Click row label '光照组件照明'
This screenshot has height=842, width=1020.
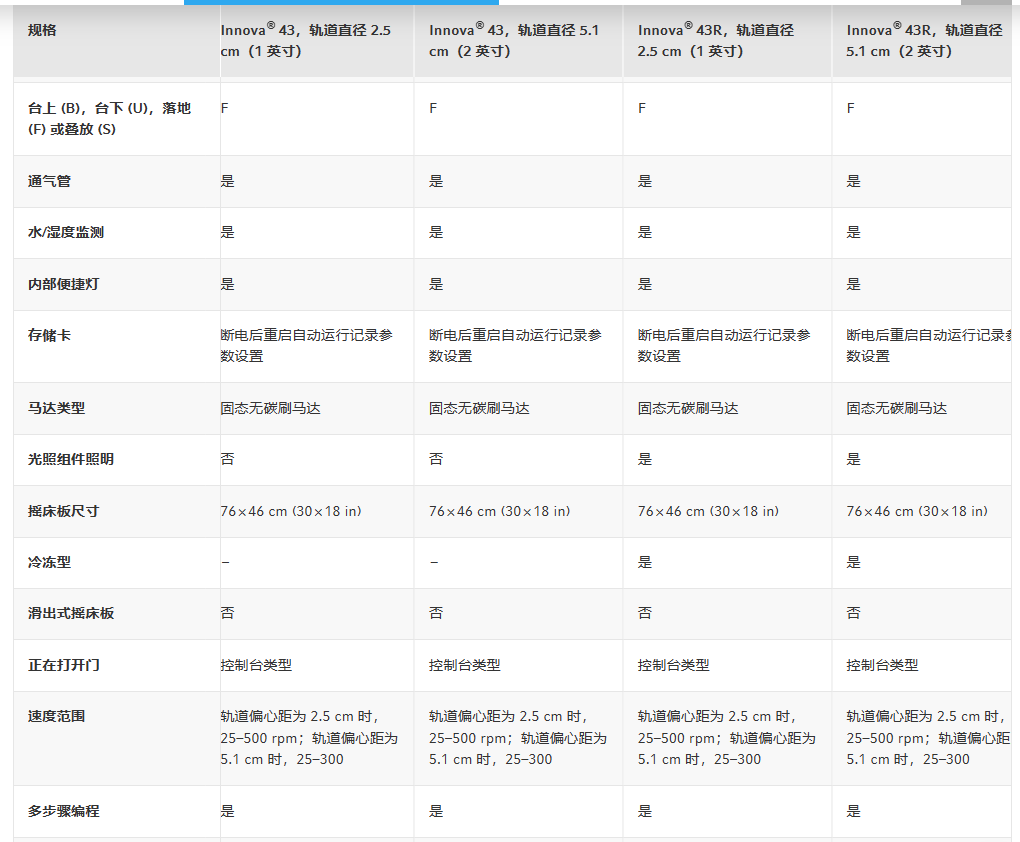71,459
